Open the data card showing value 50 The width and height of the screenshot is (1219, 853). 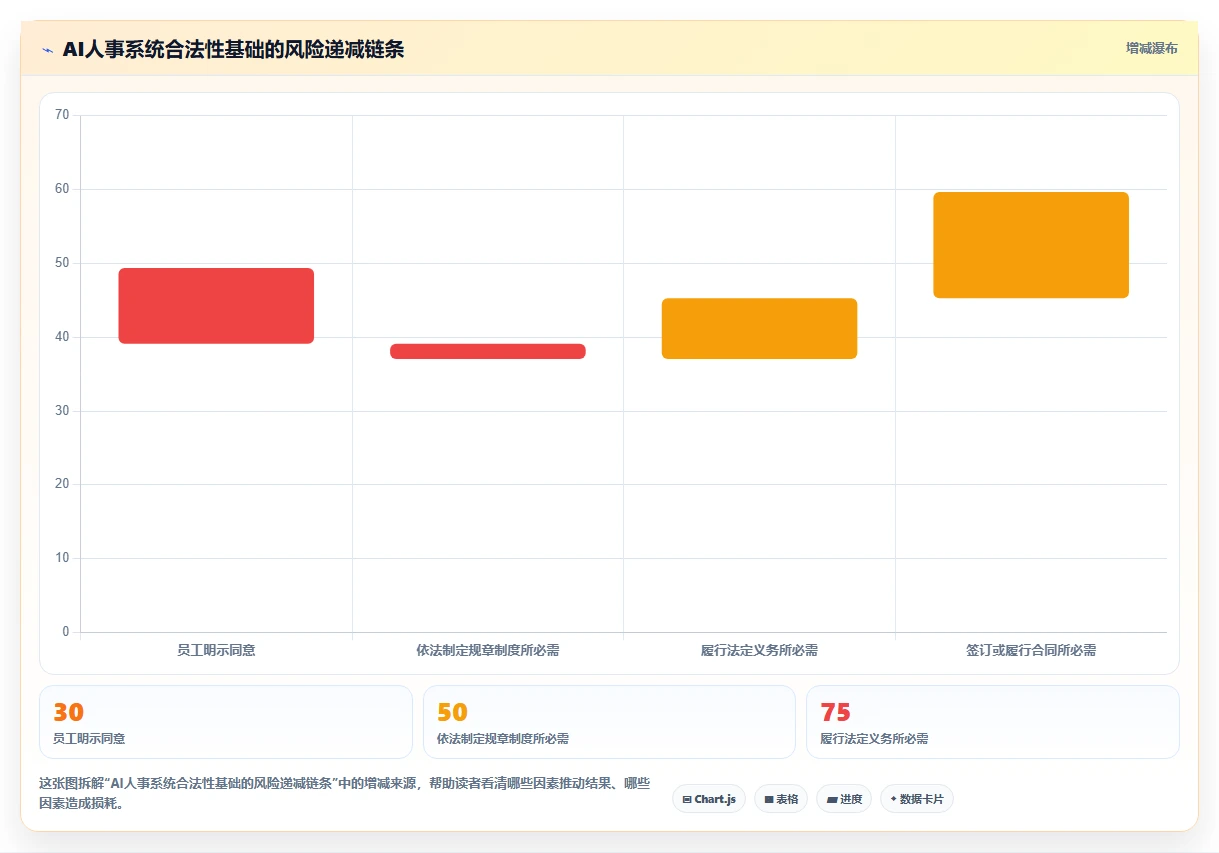click(609, 722)
